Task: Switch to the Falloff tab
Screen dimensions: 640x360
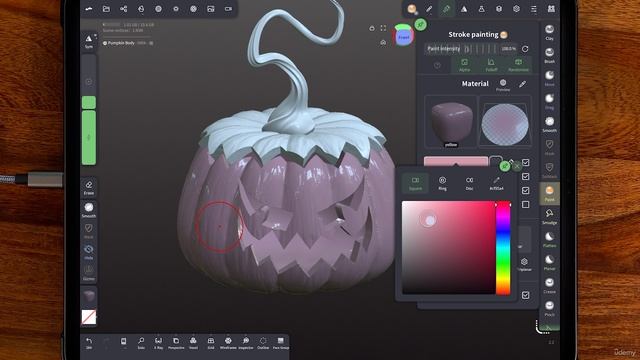Action: 491,65
